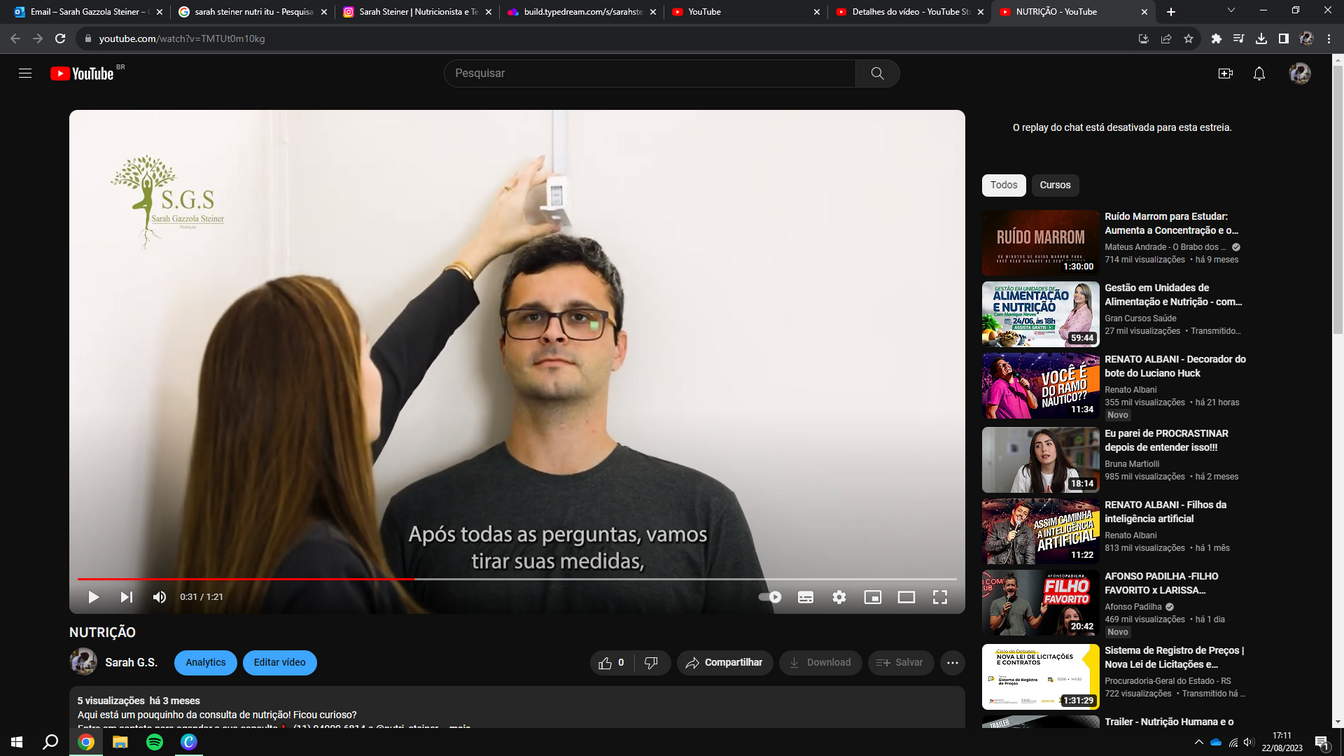Show hidden system tray icons
Screen dimensions: 1344x756
click(1198, 742)
